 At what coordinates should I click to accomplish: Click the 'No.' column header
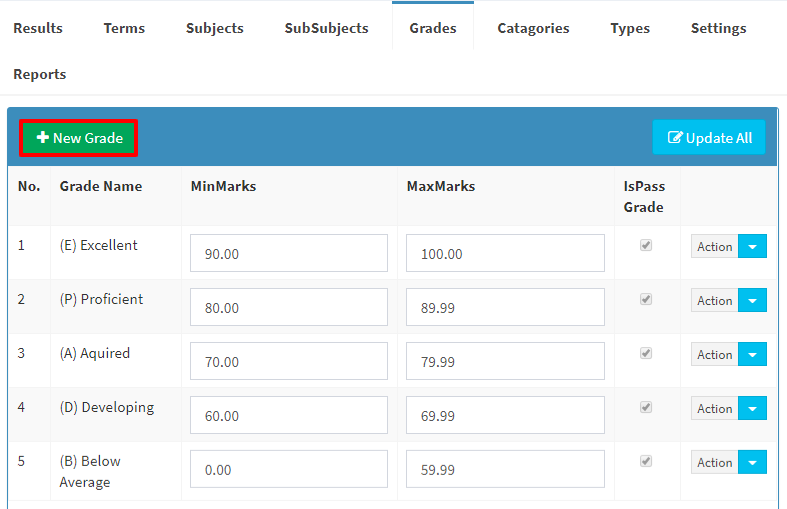point(29,186)
